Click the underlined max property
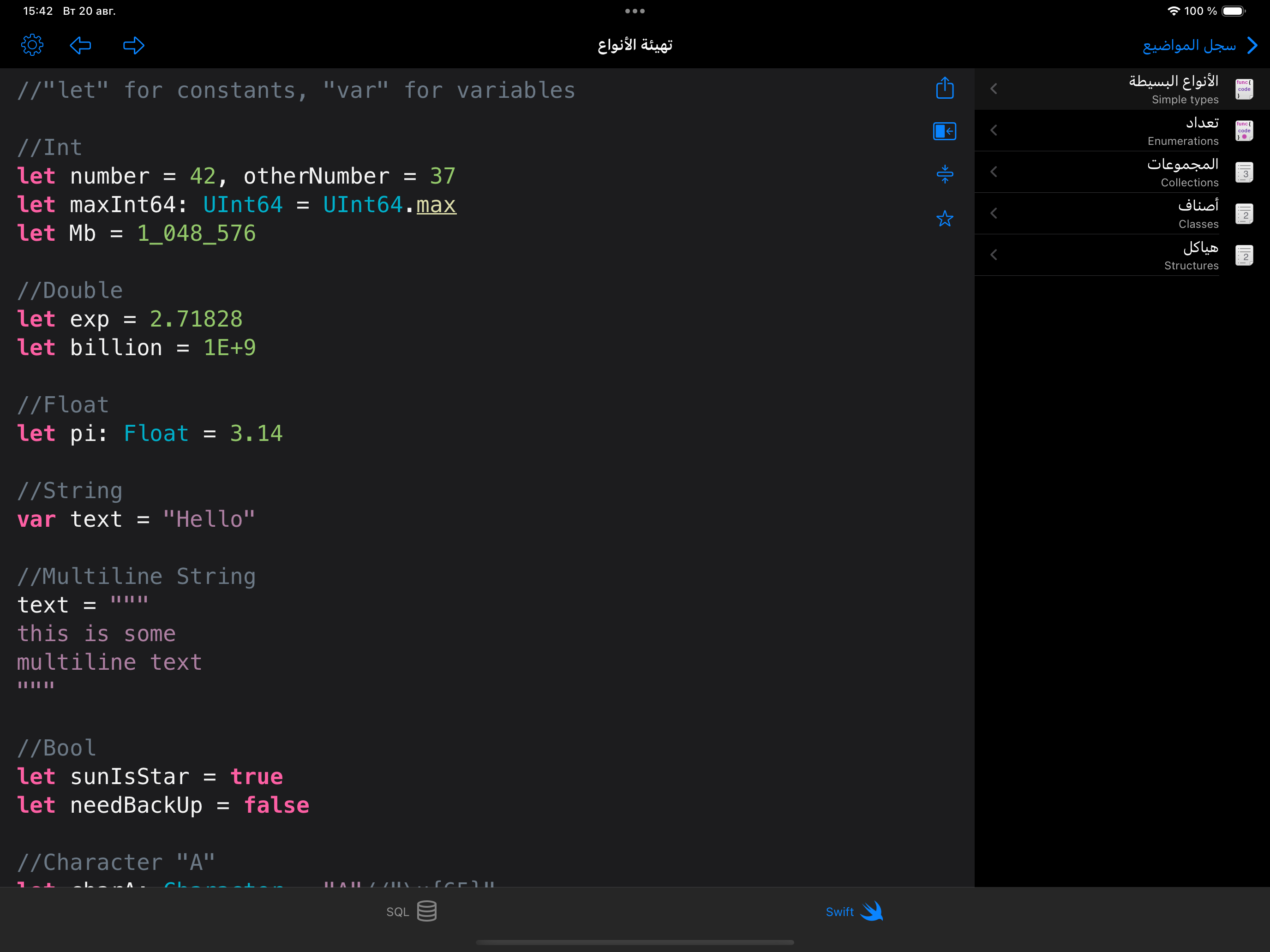Screen dimensions: 1270x952 click(437, 205)
